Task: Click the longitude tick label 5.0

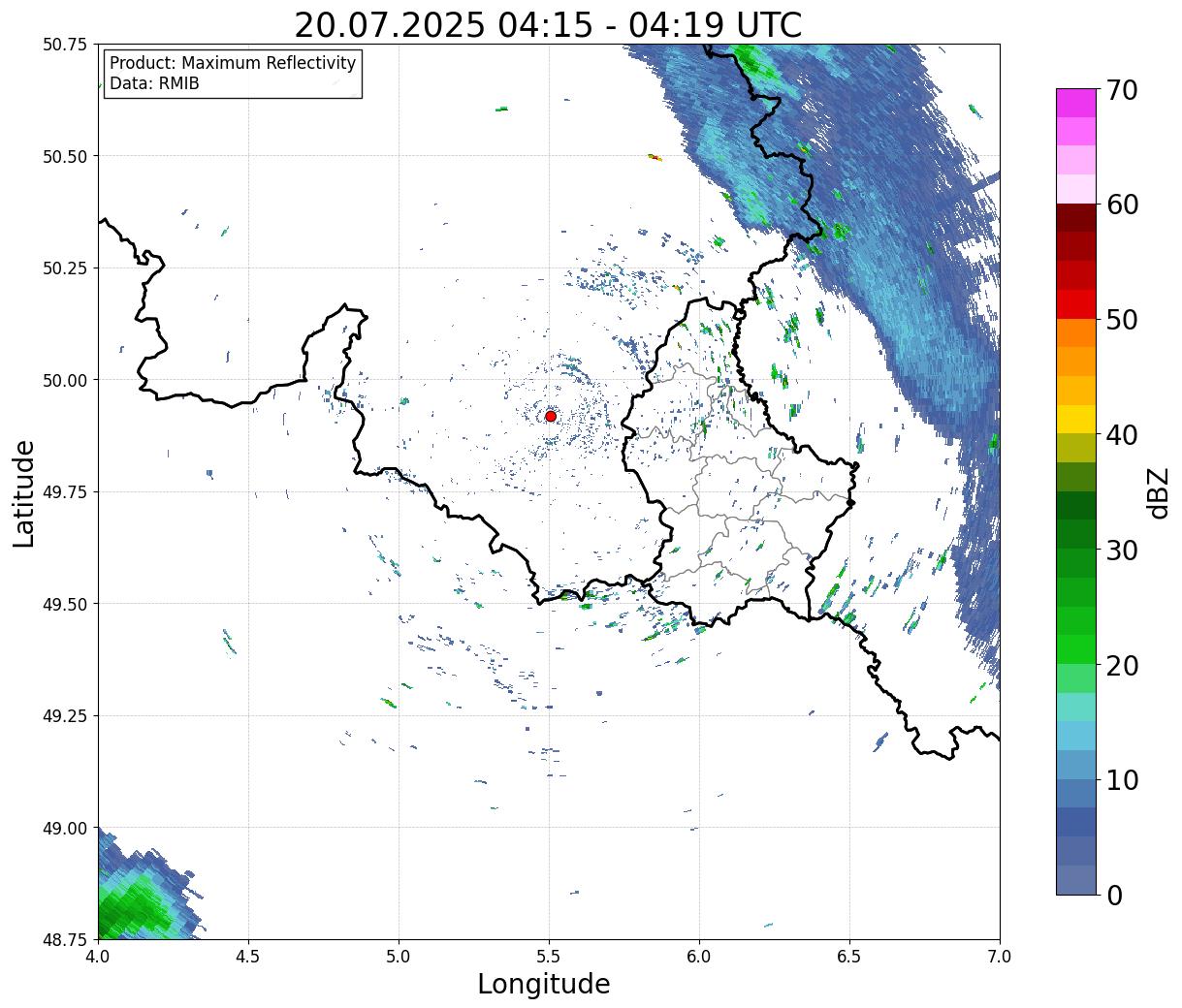Action: point(399,956)
